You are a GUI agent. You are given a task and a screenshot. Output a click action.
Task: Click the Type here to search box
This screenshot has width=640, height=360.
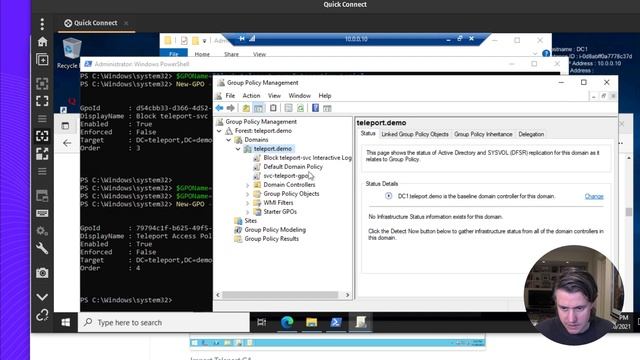coord(164,322)
